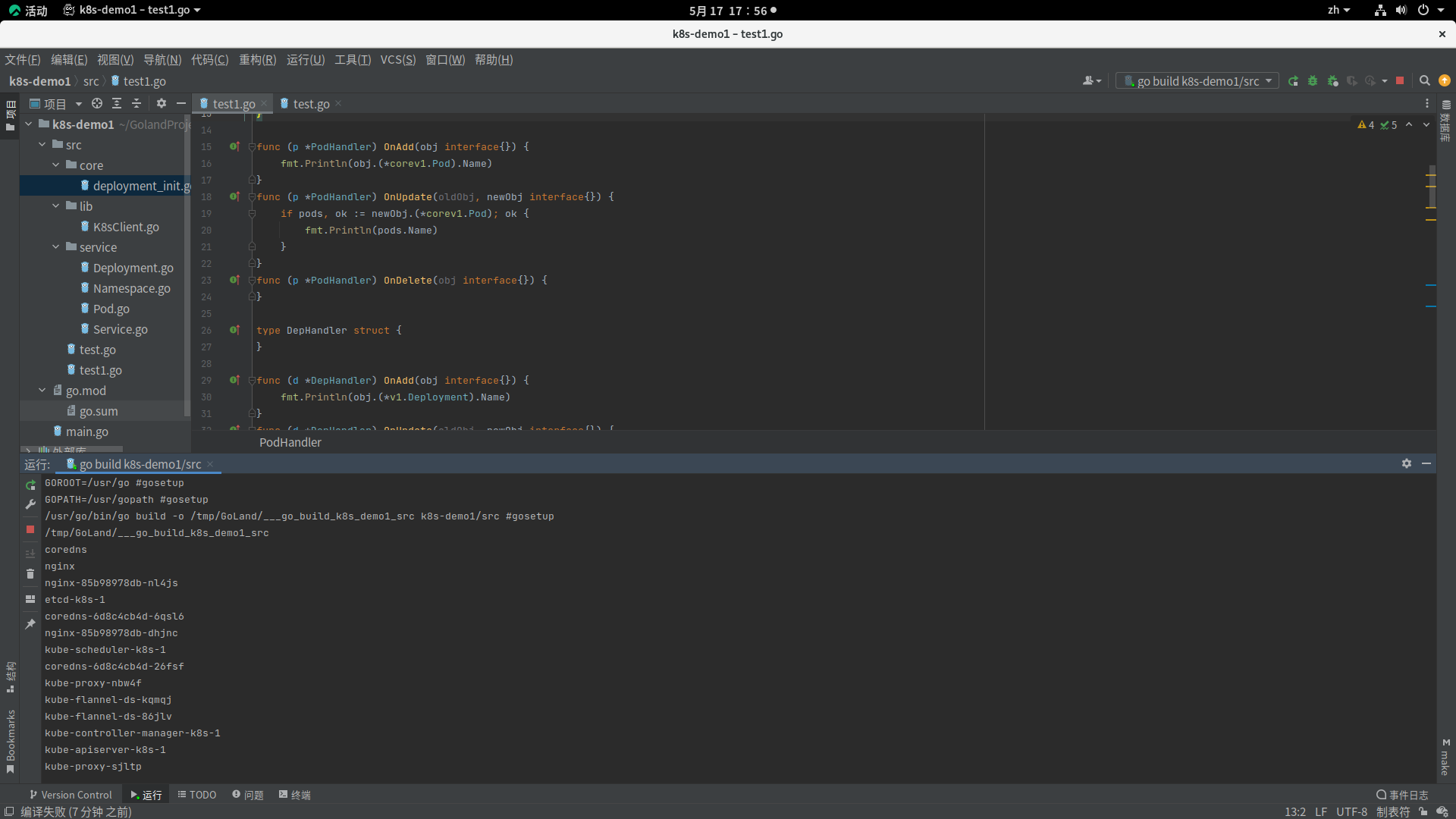Stop the running process in the top toolbar
Image resolution: width=1456 pixels, height=819 pixels.
coord(1400,81)
